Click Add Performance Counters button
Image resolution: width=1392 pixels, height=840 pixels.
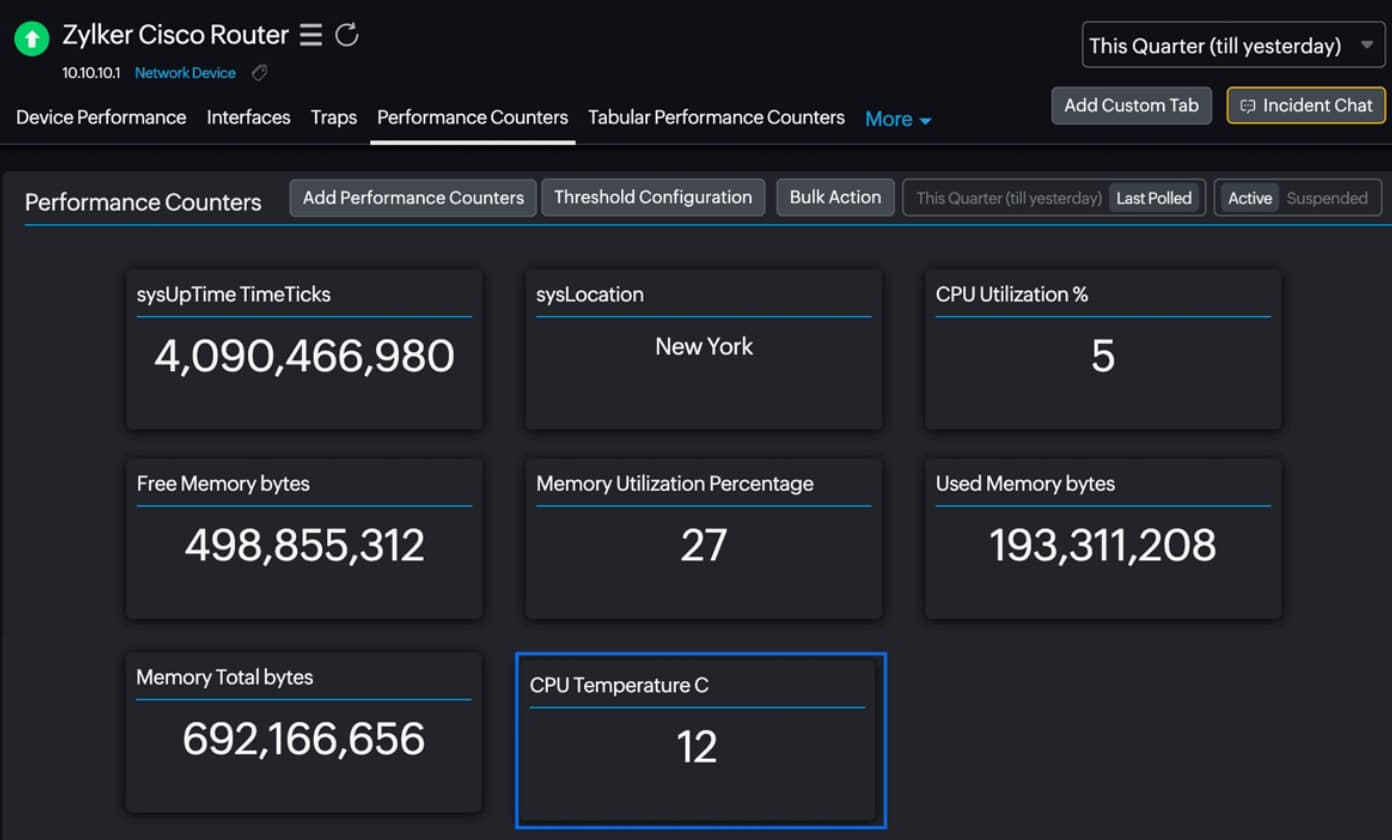pos(413,197)
